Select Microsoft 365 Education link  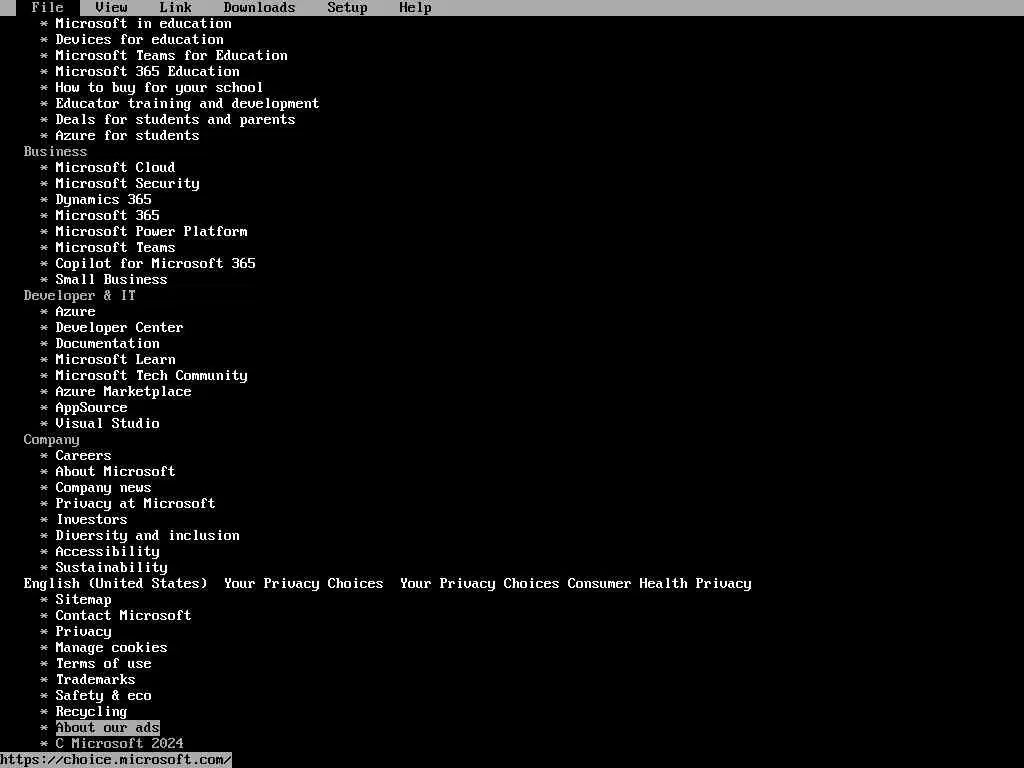[148, 71]
